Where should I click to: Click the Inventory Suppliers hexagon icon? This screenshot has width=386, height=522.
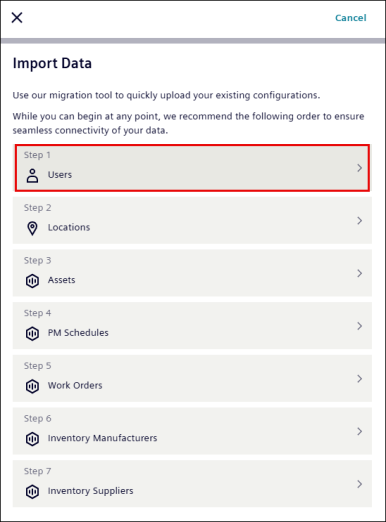tap(32, 492)
